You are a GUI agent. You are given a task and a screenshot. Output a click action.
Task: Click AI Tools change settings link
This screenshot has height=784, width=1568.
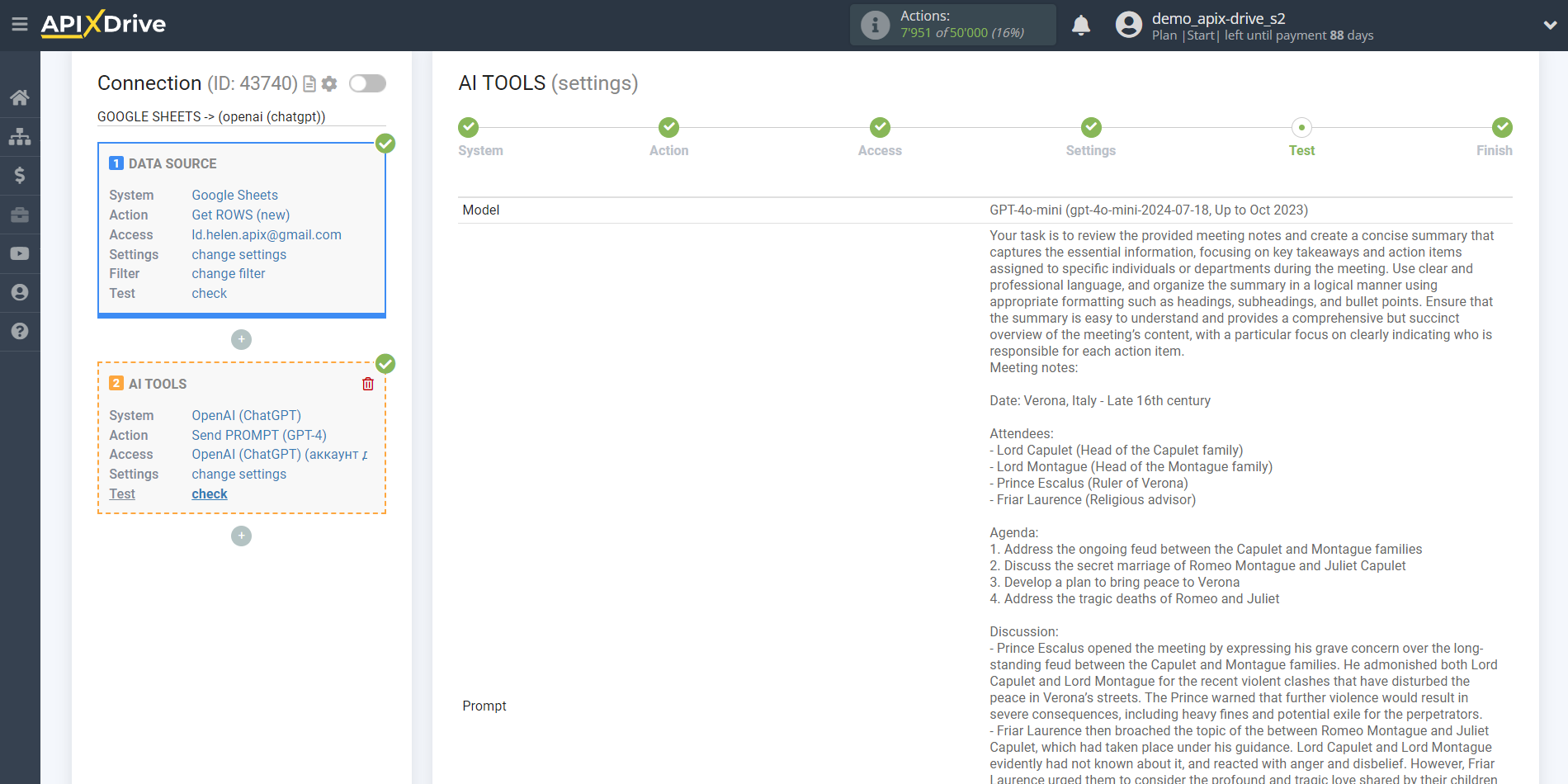pos(239,474)
